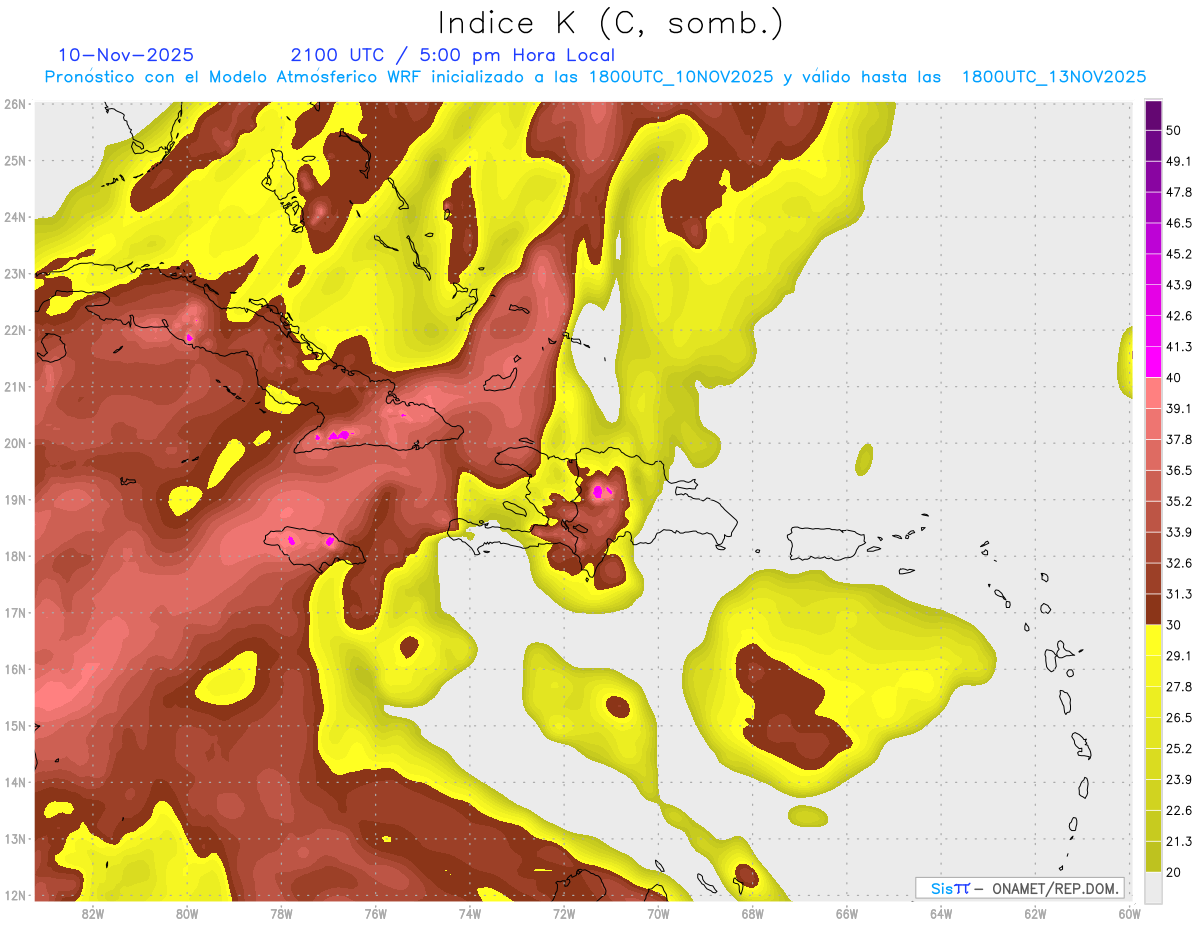This screenshot has width=1200, height=927.
Task: Click the '70W' longitude label
Action: click(658, 913)
